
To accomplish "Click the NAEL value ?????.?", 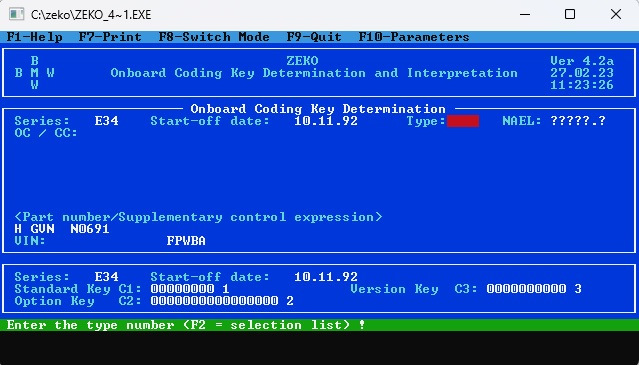I will pyautogui.click(x=578, y=121).
